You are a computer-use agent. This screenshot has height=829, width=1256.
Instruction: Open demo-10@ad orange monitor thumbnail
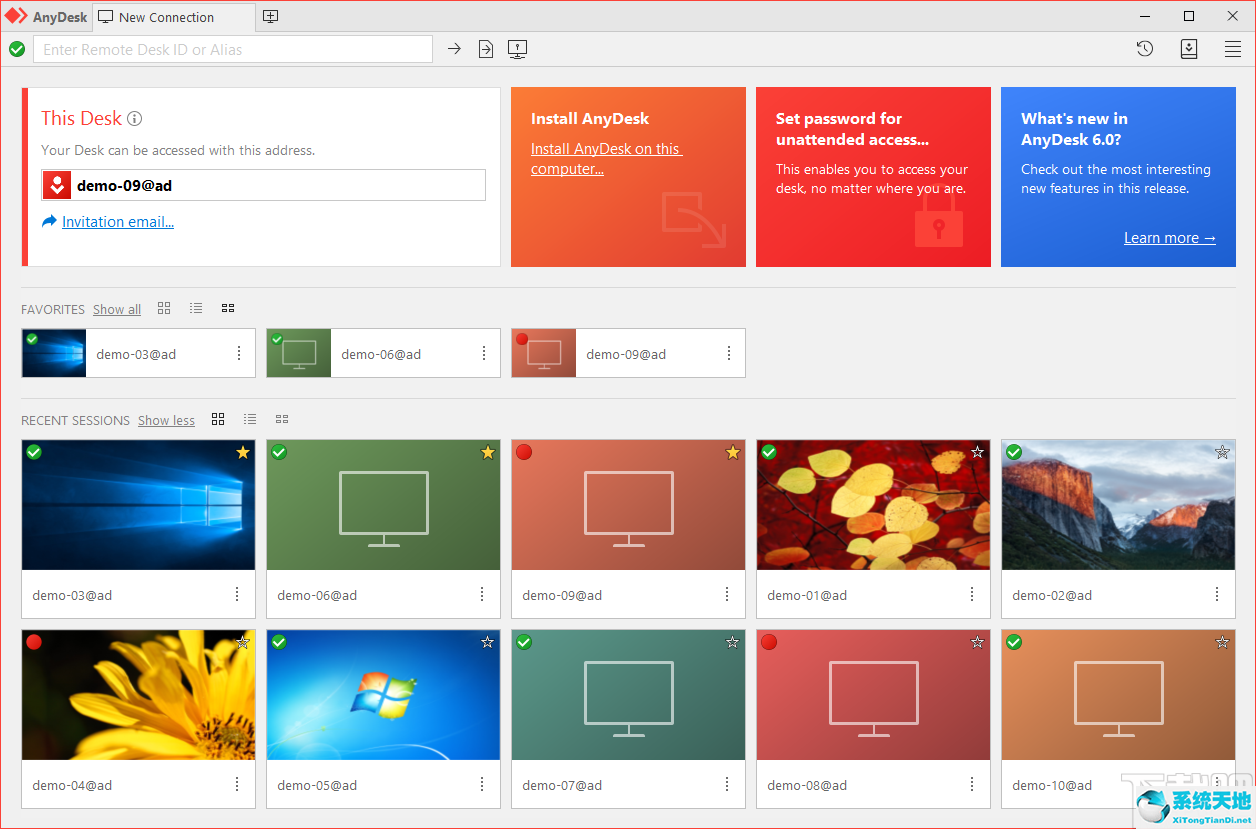(x=1118, y=695)
